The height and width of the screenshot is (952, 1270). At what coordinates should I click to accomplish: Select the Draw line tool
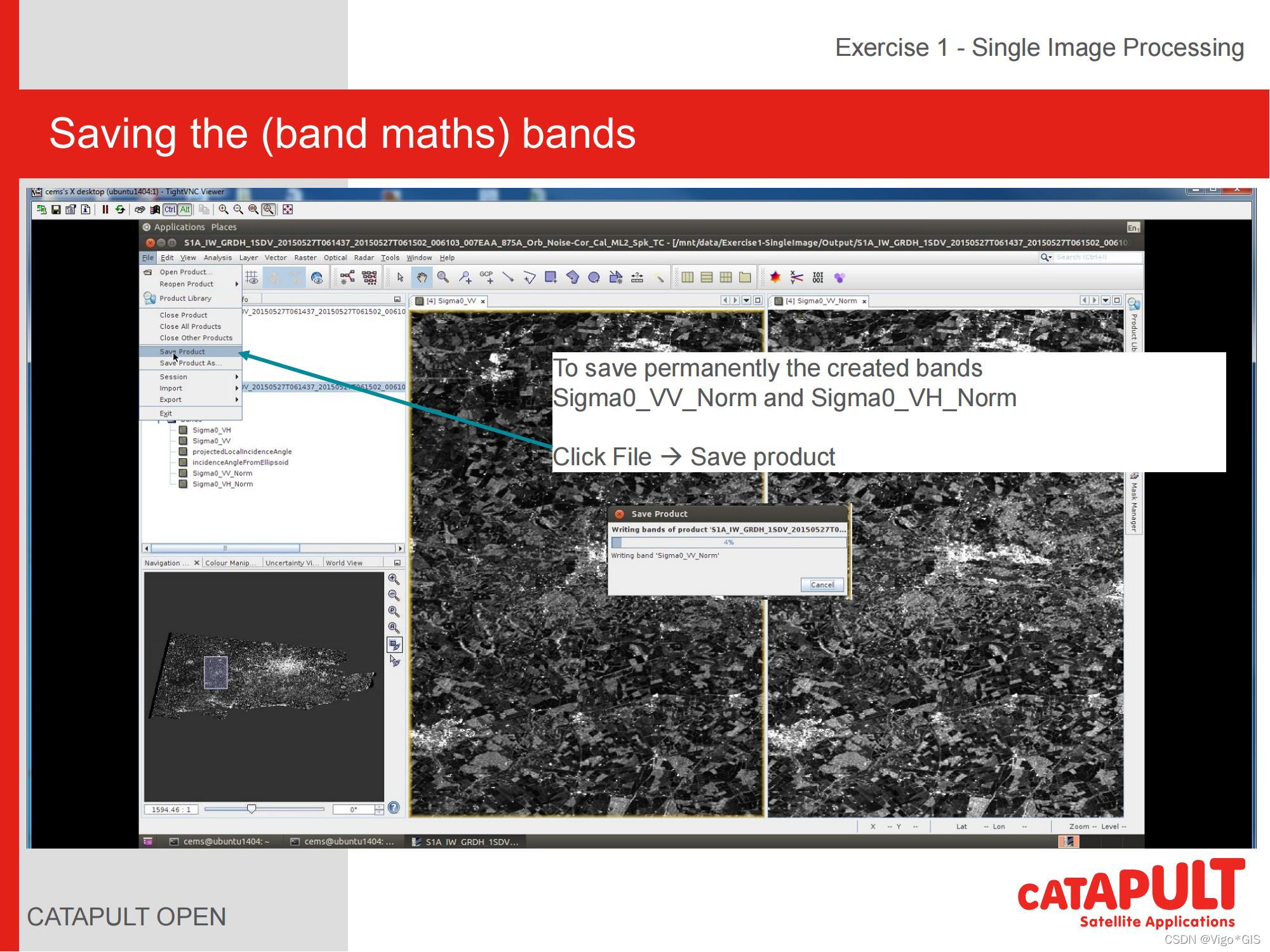coord(508,277)
